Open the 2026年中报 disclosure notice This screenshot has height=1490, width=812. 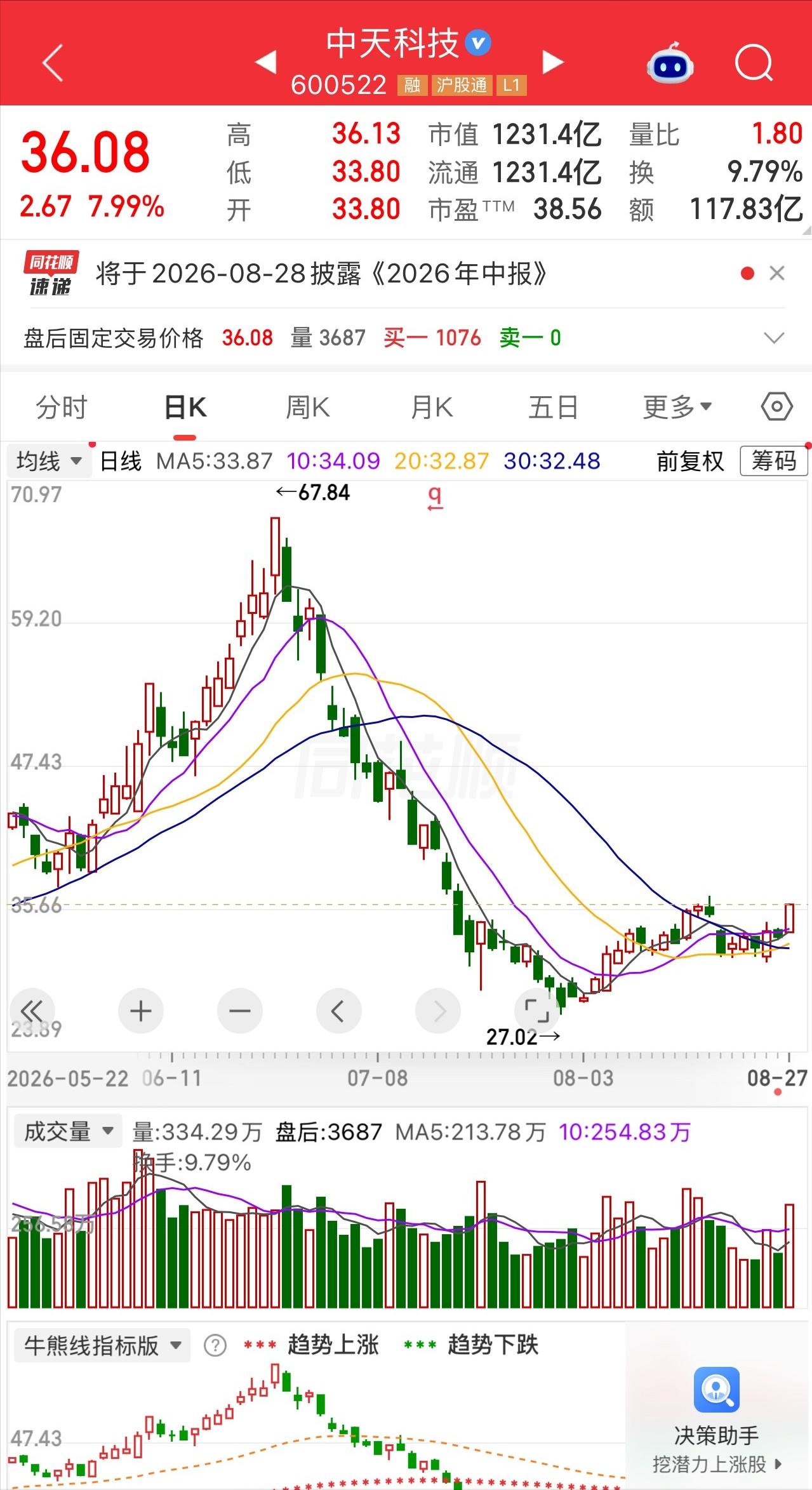tap(321, 274)
